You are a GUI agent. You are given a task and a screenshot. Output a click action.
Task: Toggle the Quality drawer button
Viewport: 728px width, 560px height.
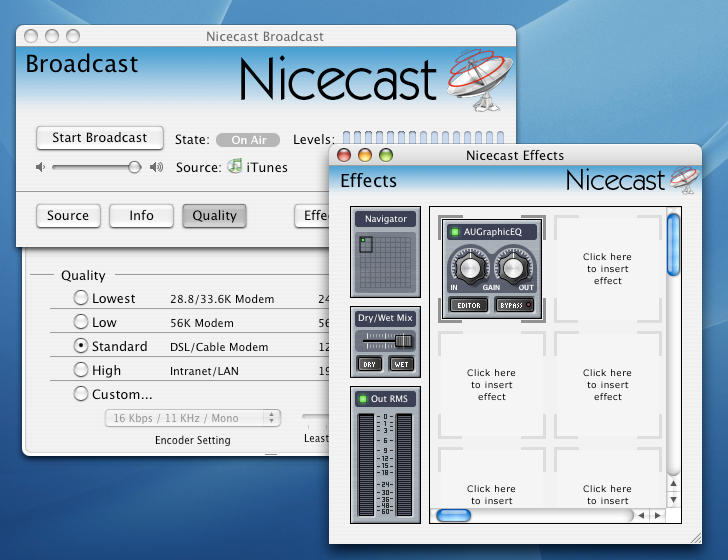(214, 216)
